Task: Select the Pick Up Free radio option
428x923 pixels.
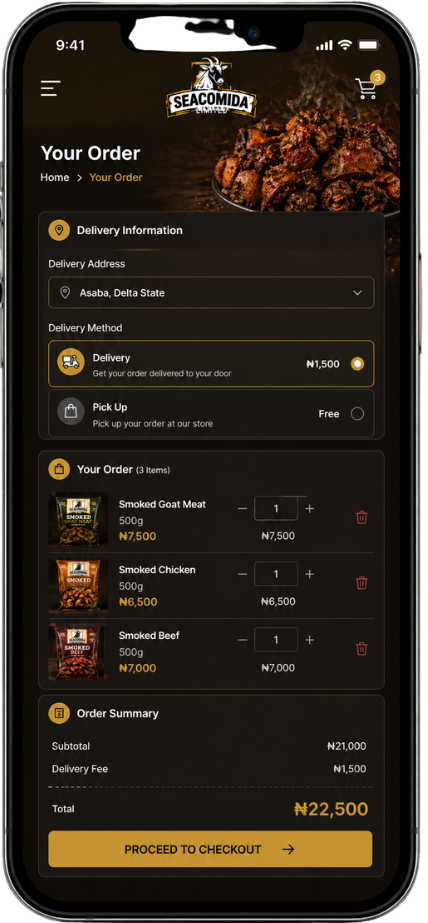Action: pyautogui.click(x=357, y=414)
